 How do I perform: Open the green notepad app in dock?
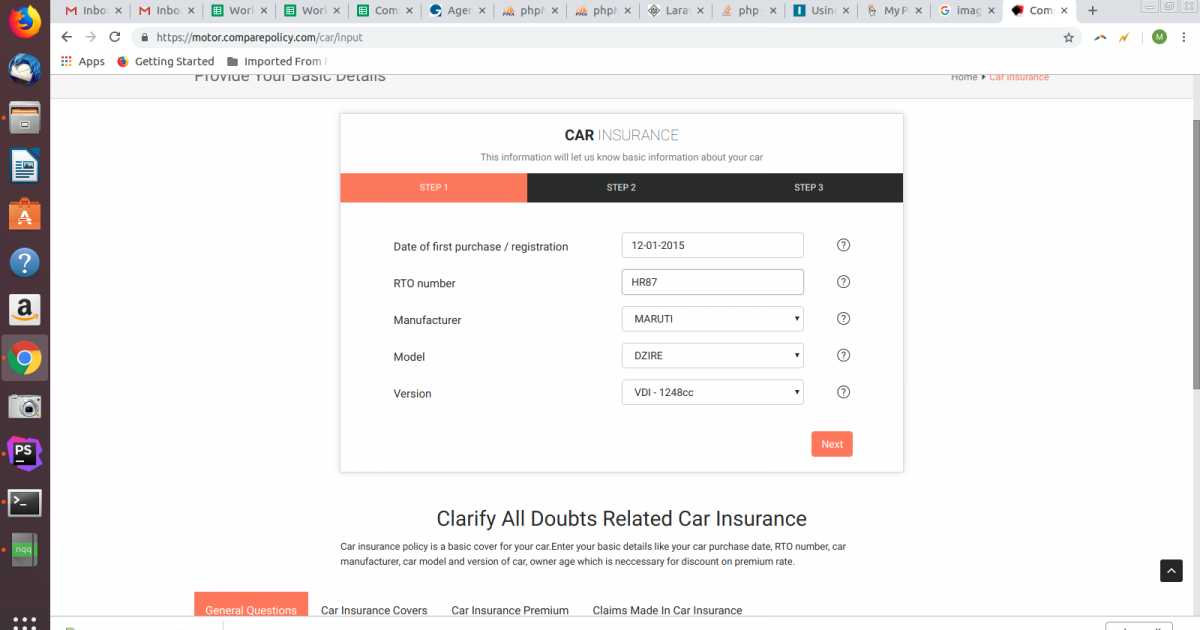pyautogui.click(x=24, y=551)
